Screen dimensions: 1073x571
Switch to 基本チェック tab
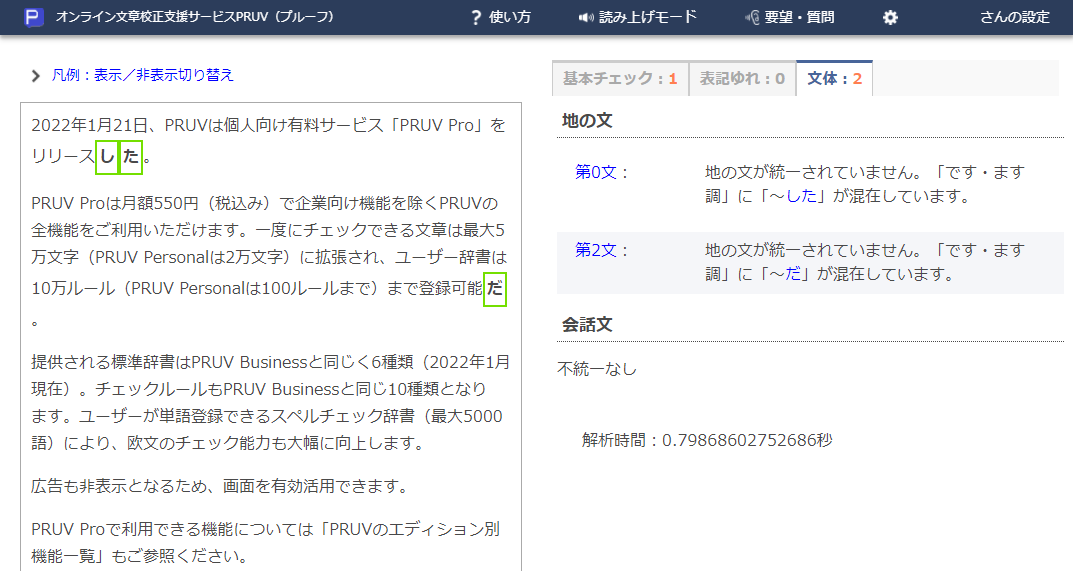click(620, 79)
